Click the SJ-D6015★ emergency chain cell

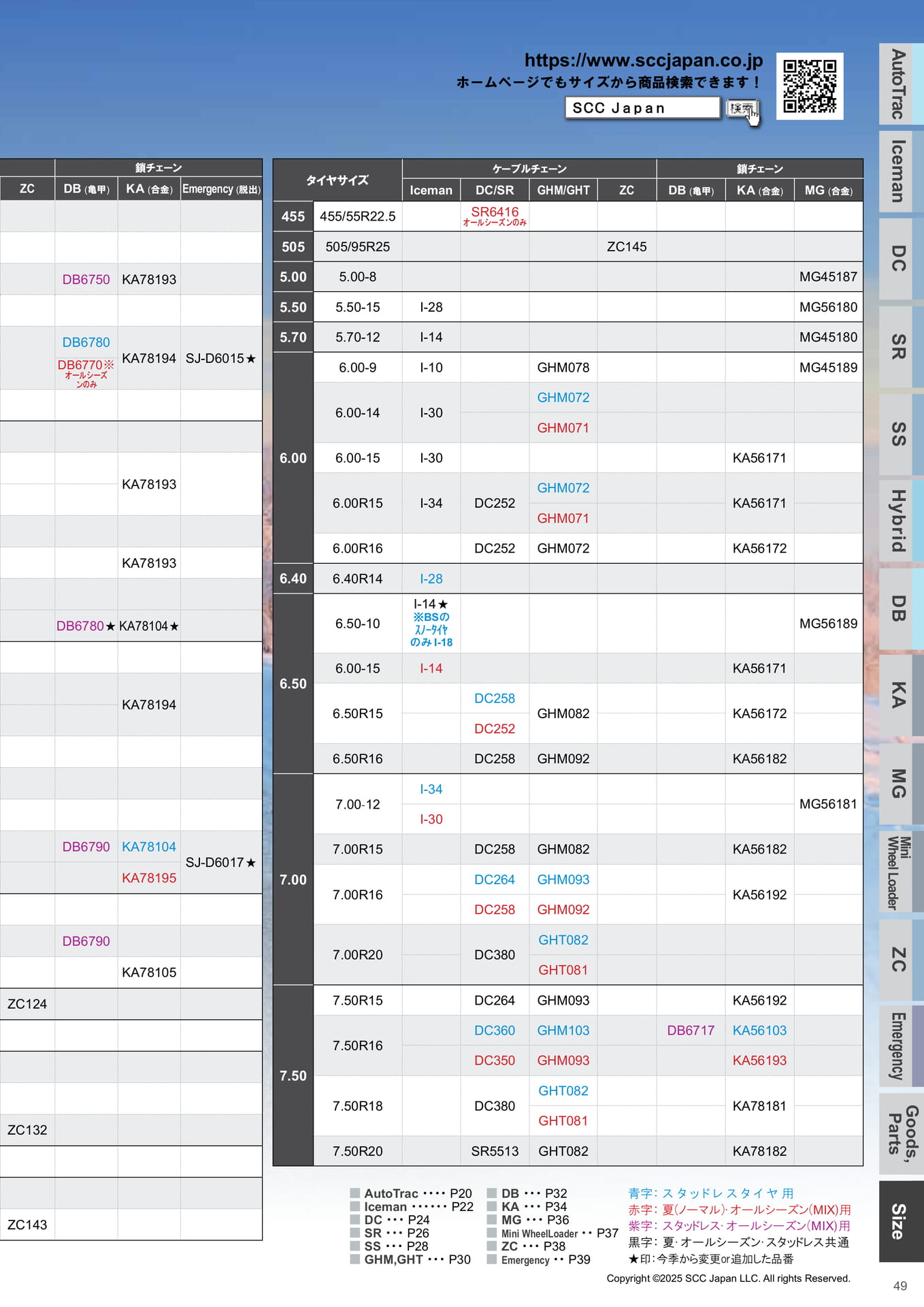pyautogui.click(x=221, y=359)
